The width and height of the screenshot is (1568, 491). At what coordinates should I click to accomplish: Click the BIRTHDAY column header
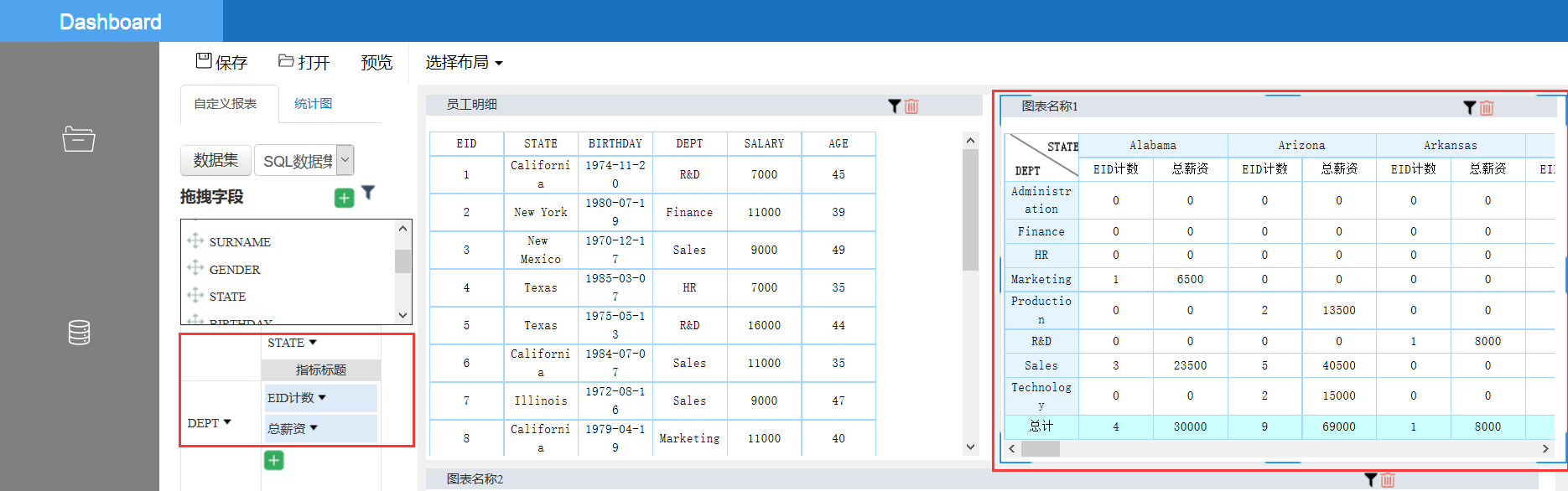[615, 144]
